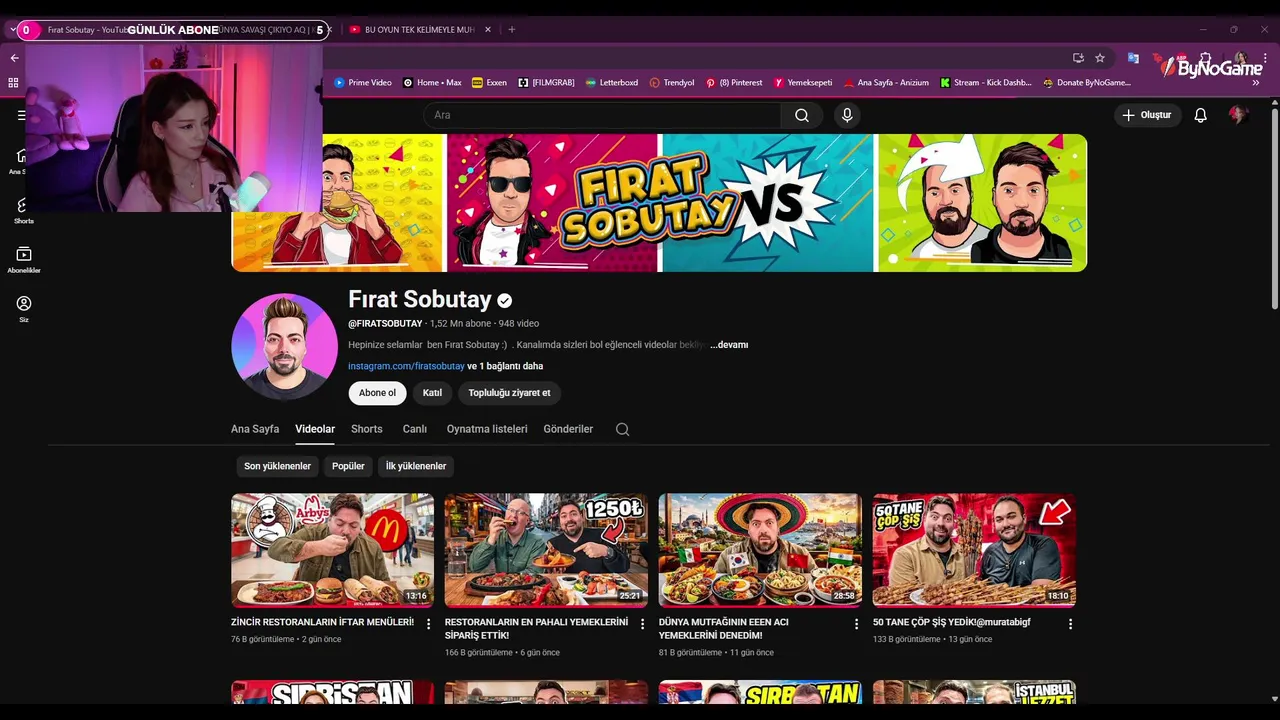Open the tab search dropdown arrow
This screenshot has height=720, width=1280.
pos(14,30)
